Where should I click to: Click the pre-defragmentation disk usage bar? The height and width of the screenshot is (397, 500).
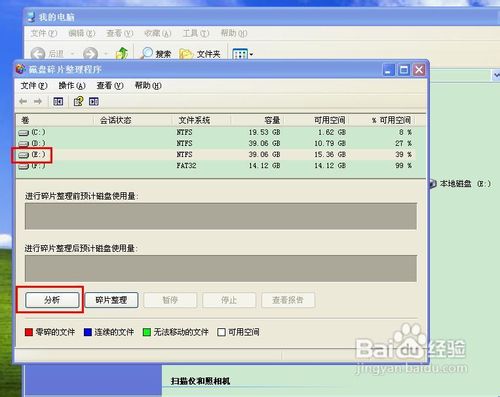coord(221,216)
